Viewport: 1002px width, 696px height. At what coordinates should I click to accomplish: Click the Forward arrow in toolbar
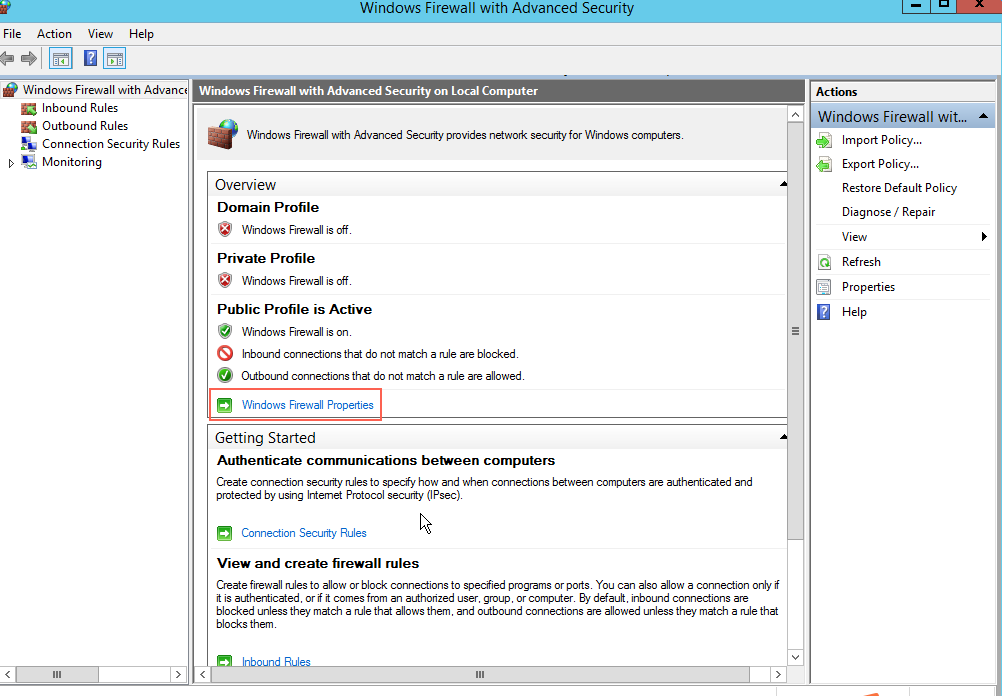[29, 59]
